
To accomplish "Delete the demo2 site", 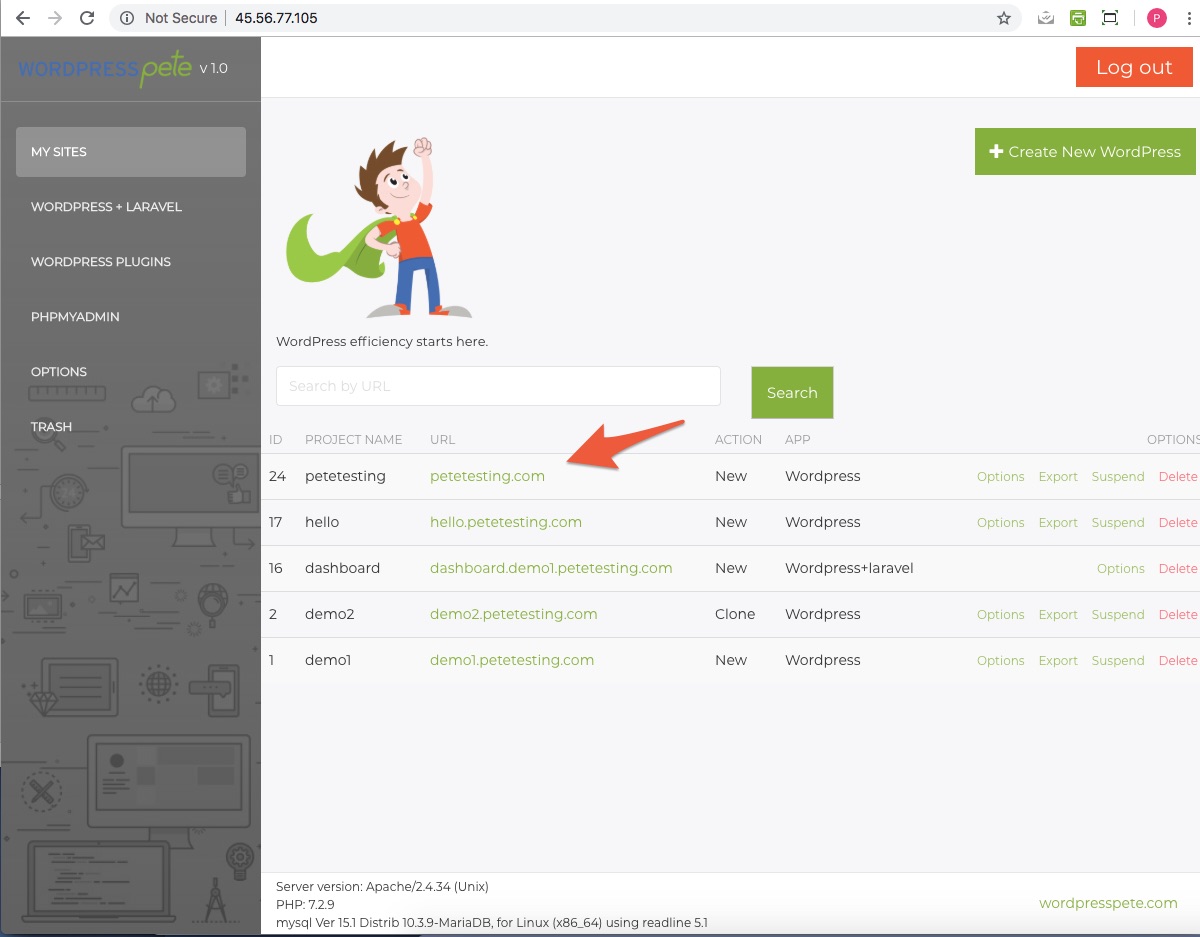I will click(x=1178, y=615).
